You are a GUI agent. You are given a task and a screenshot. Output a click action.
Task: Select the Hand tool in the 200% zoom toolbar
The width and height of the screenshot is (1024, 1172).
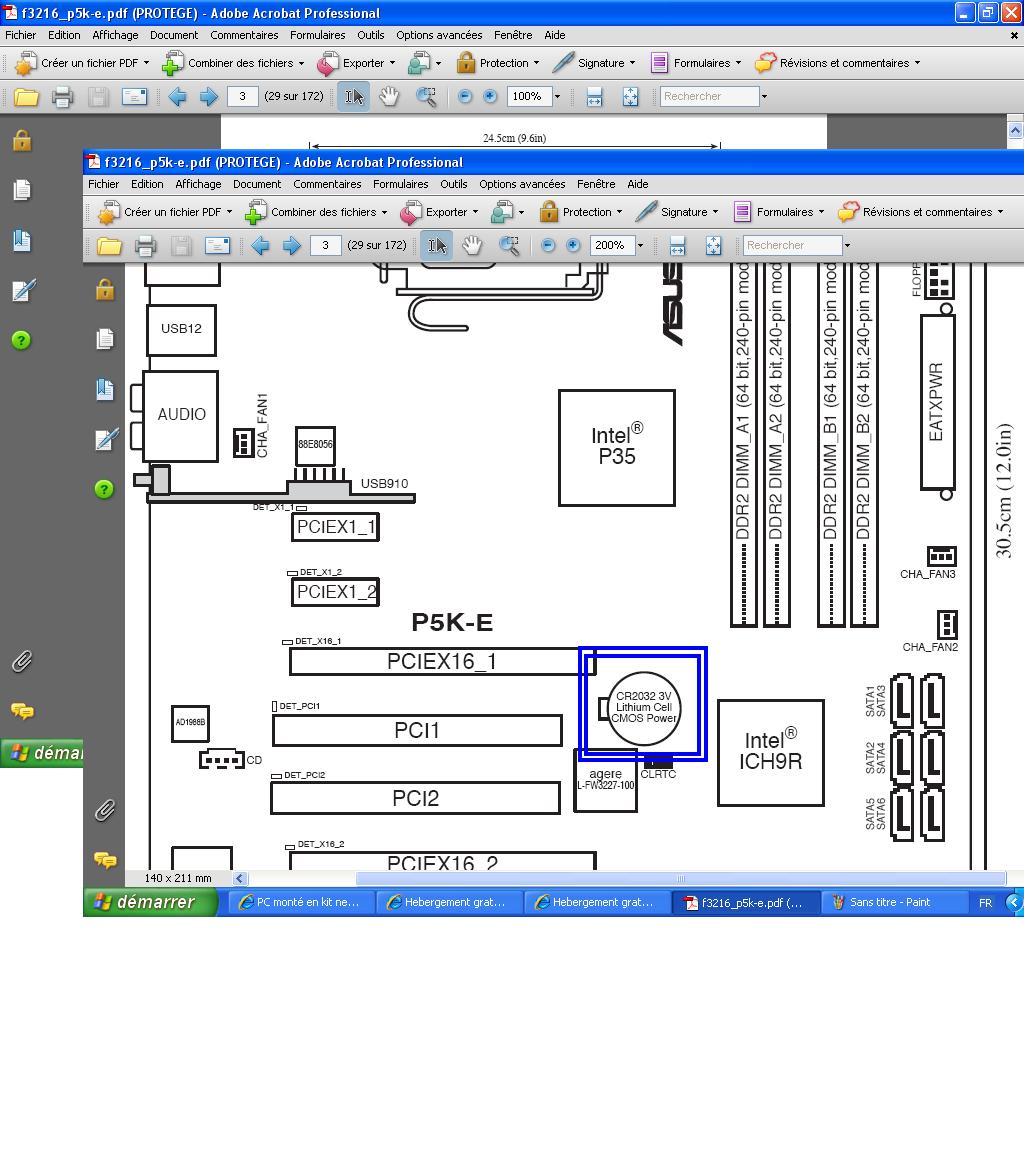(x=472, y=246)
